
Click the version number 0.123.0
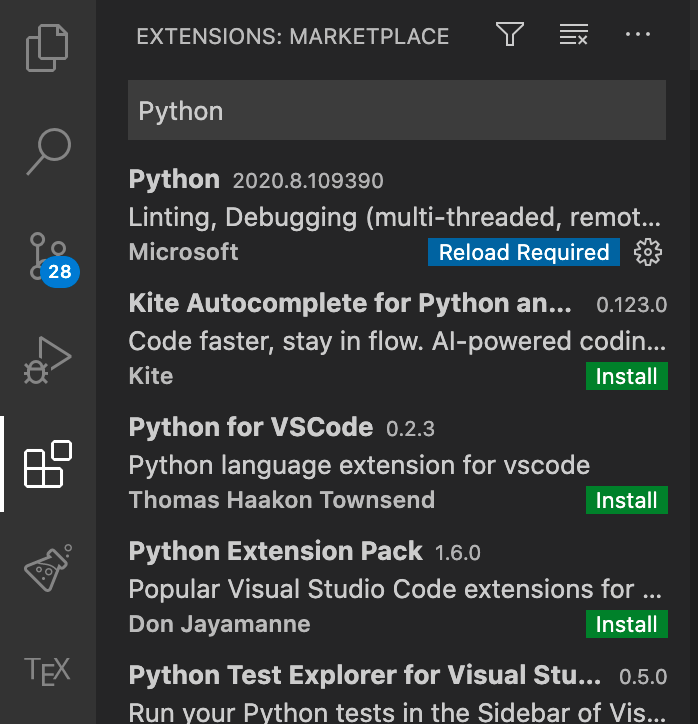631,305
